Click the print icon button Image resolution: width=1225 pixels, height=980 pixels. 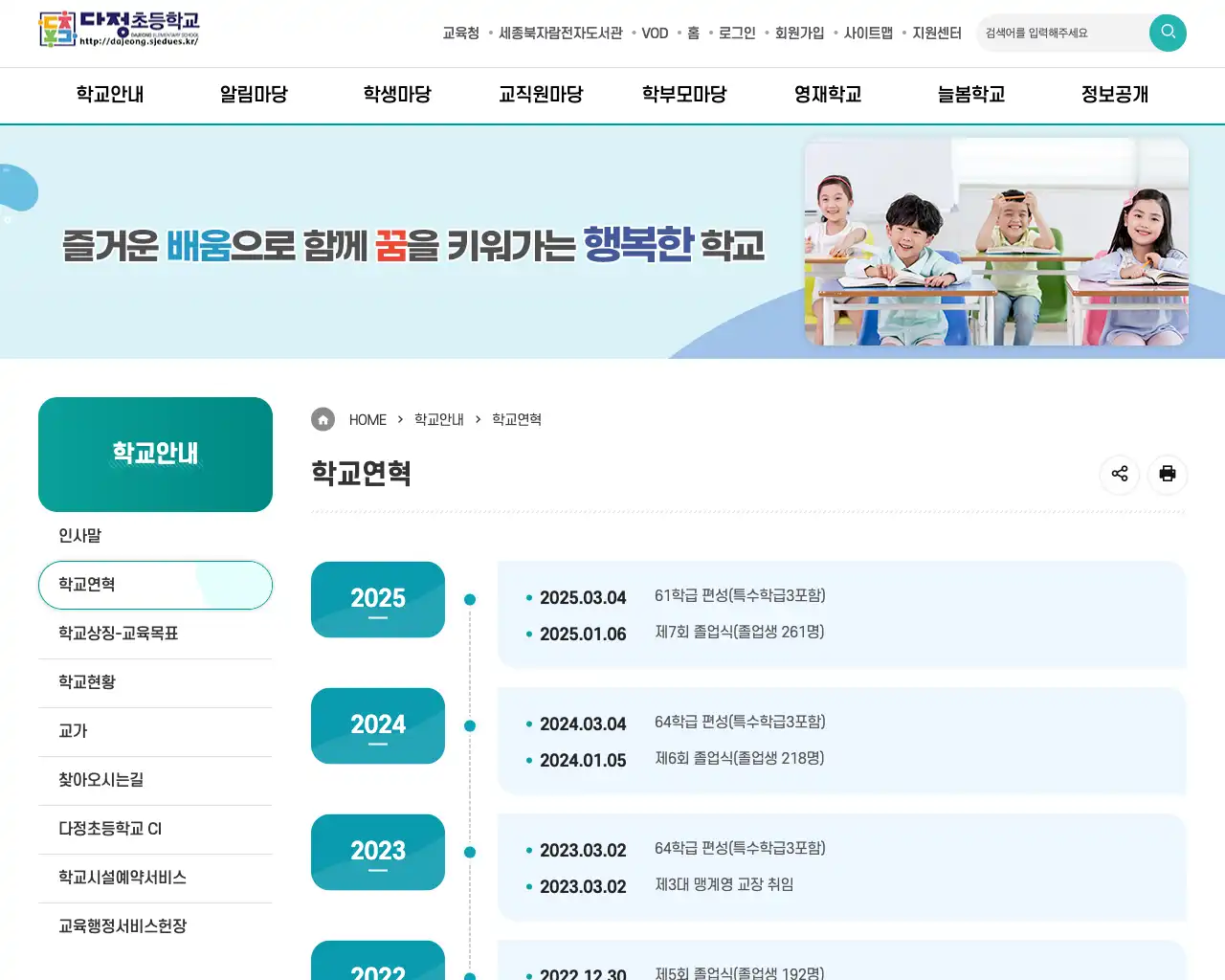1168,474
